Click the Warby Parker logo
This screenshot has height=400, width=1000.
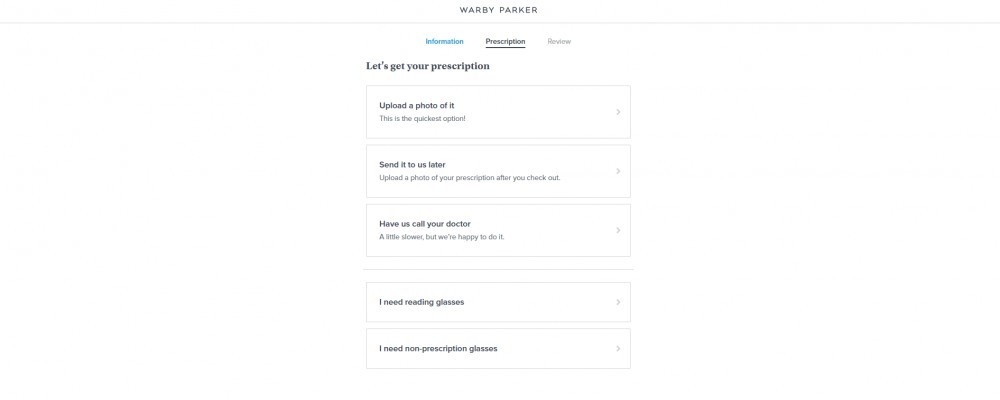(x=498, y=10)
